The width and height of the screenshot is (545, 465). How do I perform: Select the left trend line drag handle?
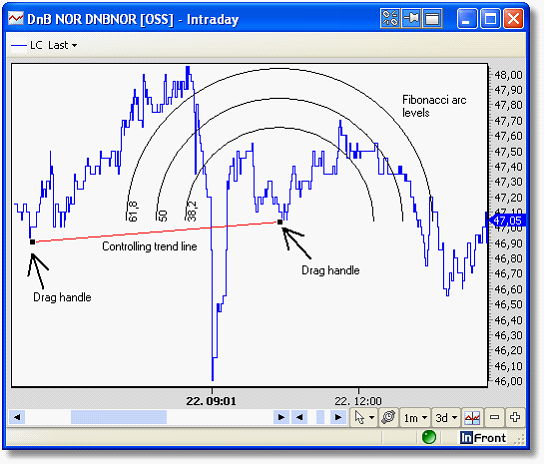[32, 242]
